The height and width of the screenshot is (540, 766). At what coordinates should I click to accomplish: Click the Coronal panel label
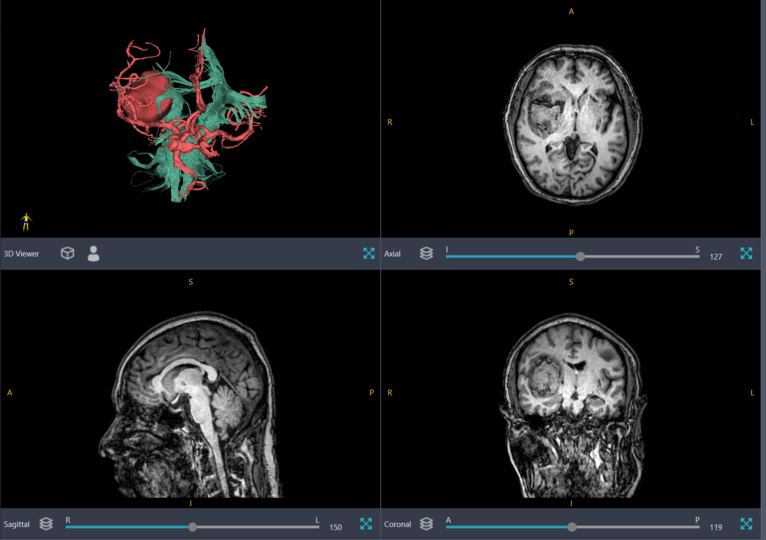coord(397,524)
